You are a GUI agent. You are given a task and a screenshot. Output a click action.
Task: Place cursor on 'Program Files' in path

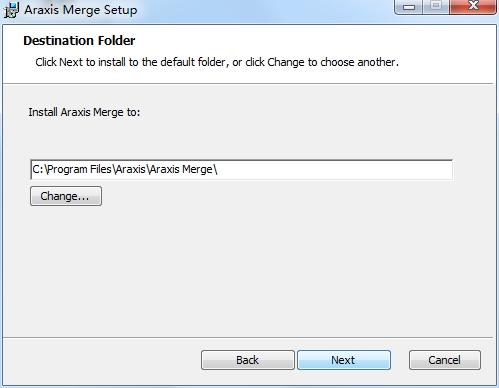[x=79, y=170]
